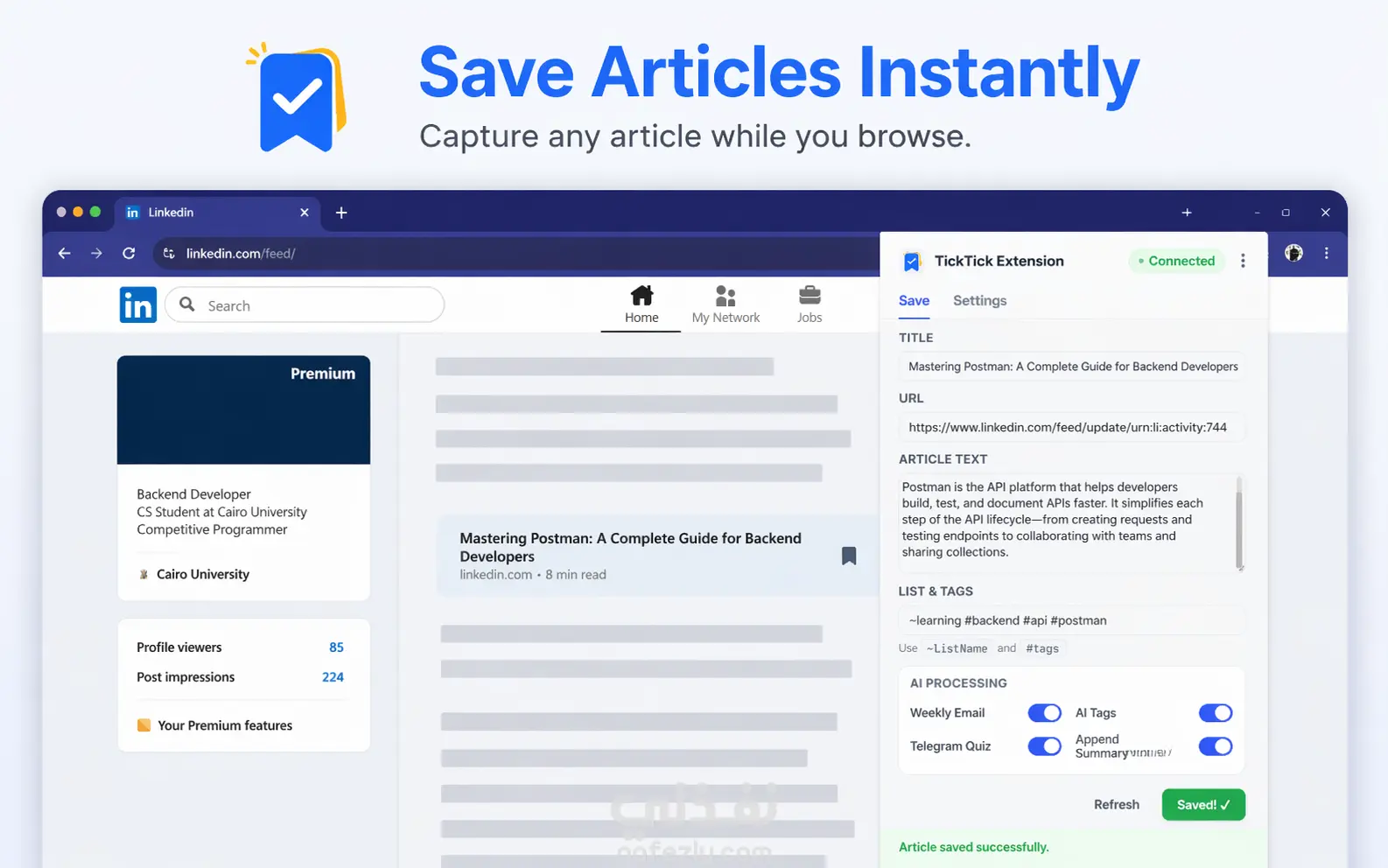Go back using the browser back arrow

pos(64,253)
